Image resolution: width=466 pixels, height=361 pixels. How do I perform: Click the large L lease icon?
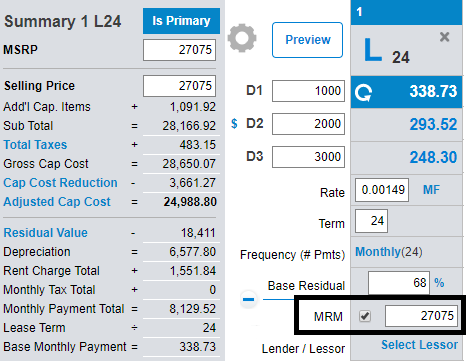(x=373, y=50)
